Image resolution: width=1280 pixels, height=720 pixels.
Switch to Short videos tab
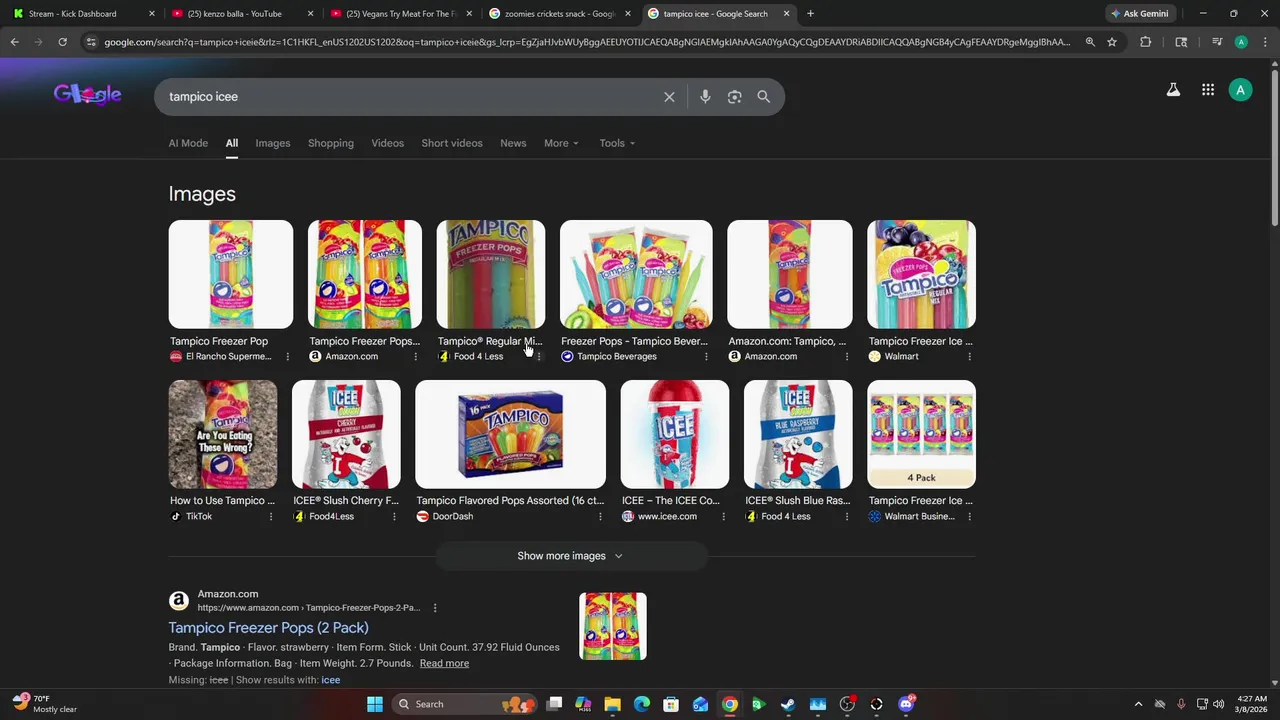coord(452,143)
